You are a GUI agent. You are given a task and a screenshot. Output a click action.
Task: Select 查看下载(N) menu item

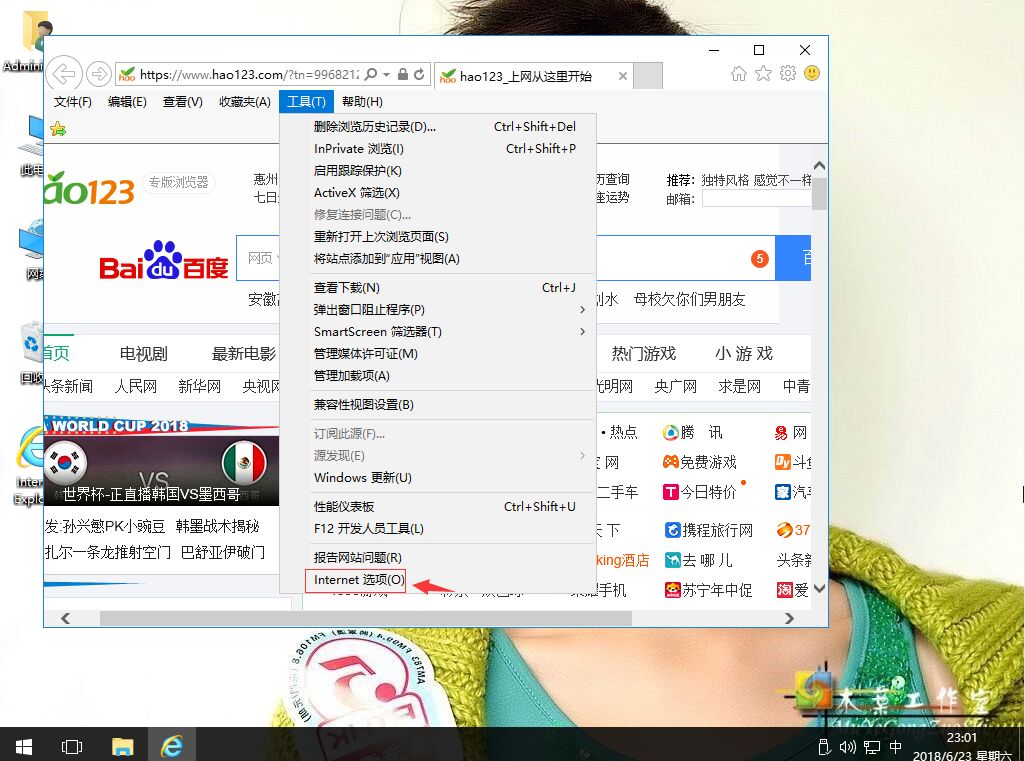437,288
